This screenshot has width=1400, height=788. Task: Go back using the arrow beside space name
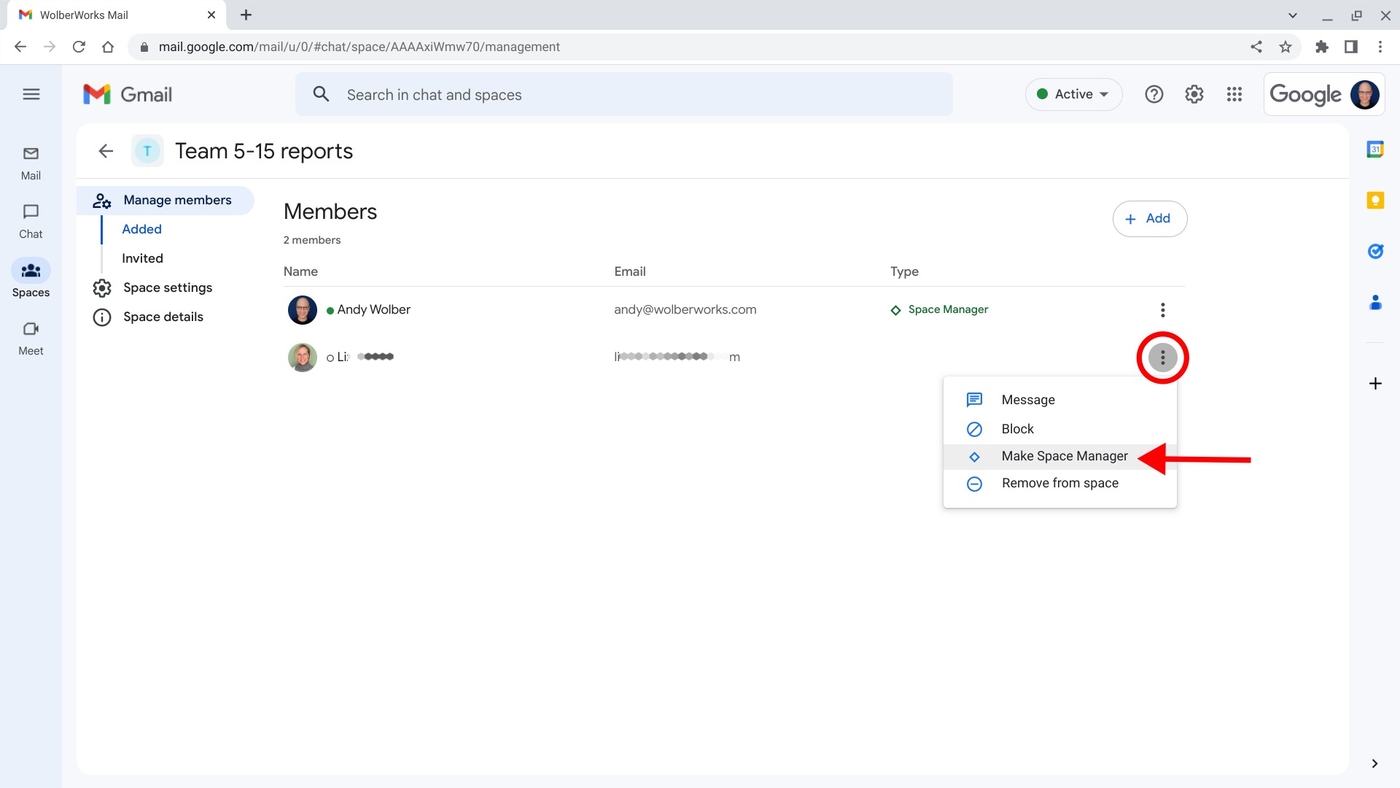[106, 151]
